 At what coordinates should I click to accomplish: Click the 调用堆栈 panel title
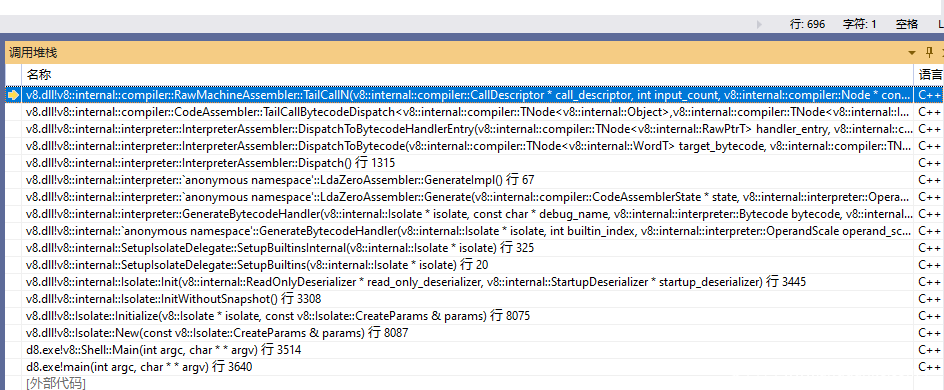(x=33, y=53)
